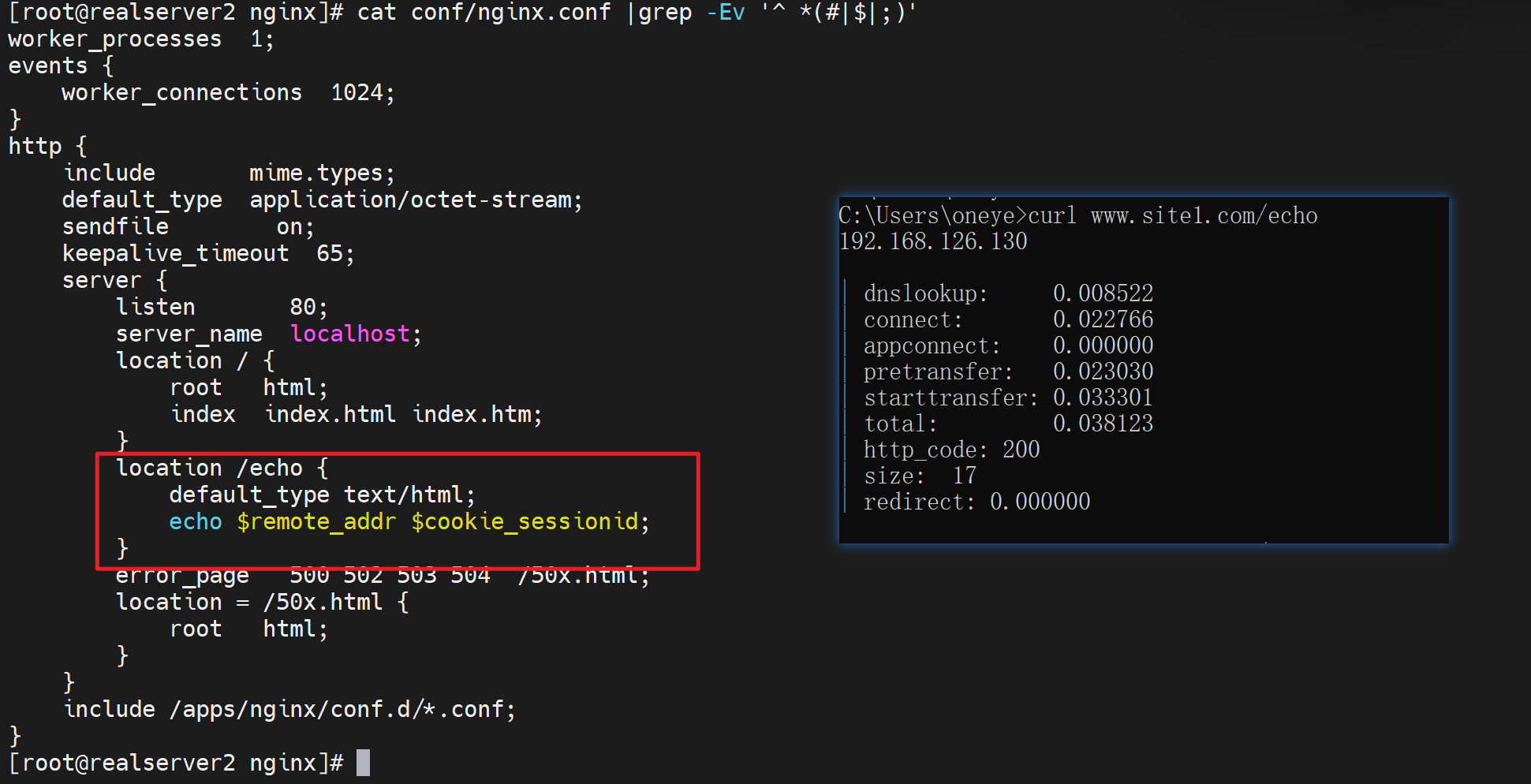Click the worker_connections directive text
The height and width of the screenshot is (784, 1531).
[x=181, y=92]
